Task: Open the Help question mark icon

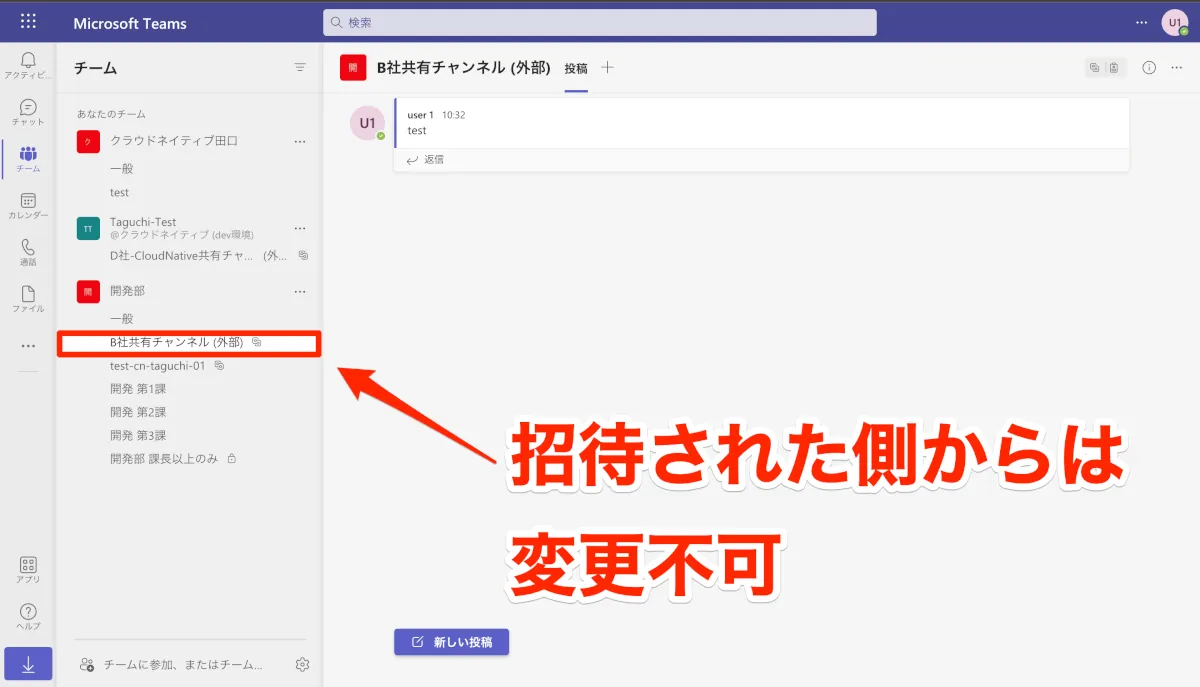Action: click(x=28, y=617)
